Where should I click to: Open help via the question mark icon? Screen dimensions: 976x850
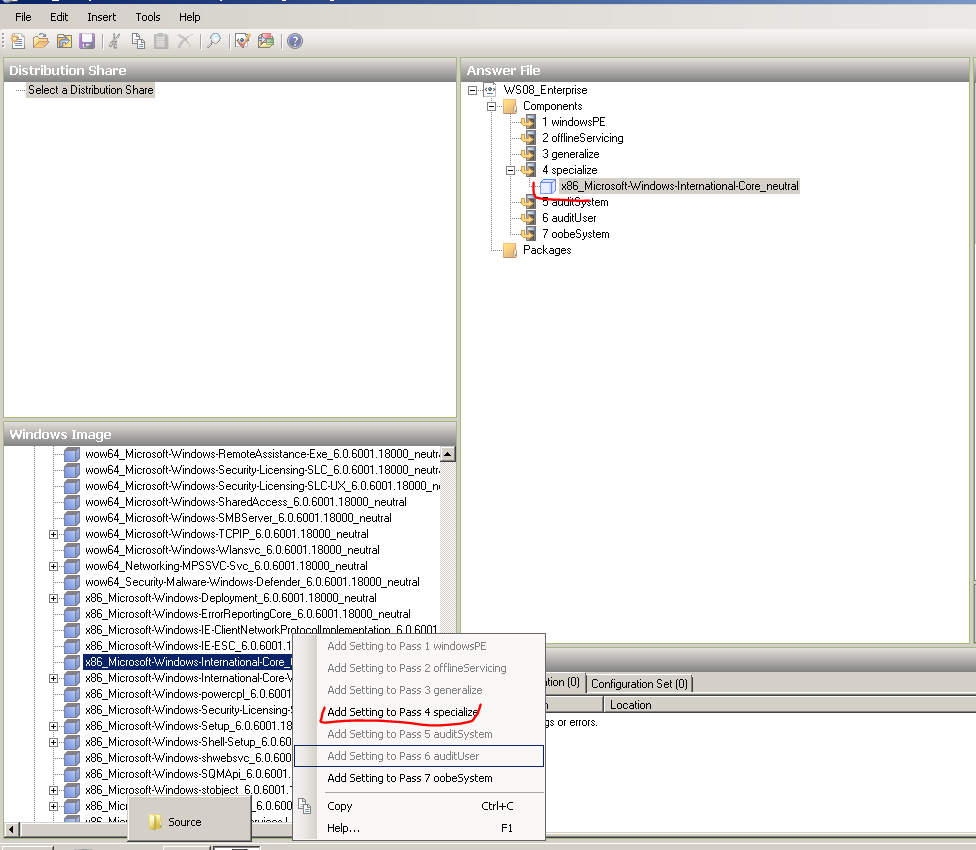point(295,41)
